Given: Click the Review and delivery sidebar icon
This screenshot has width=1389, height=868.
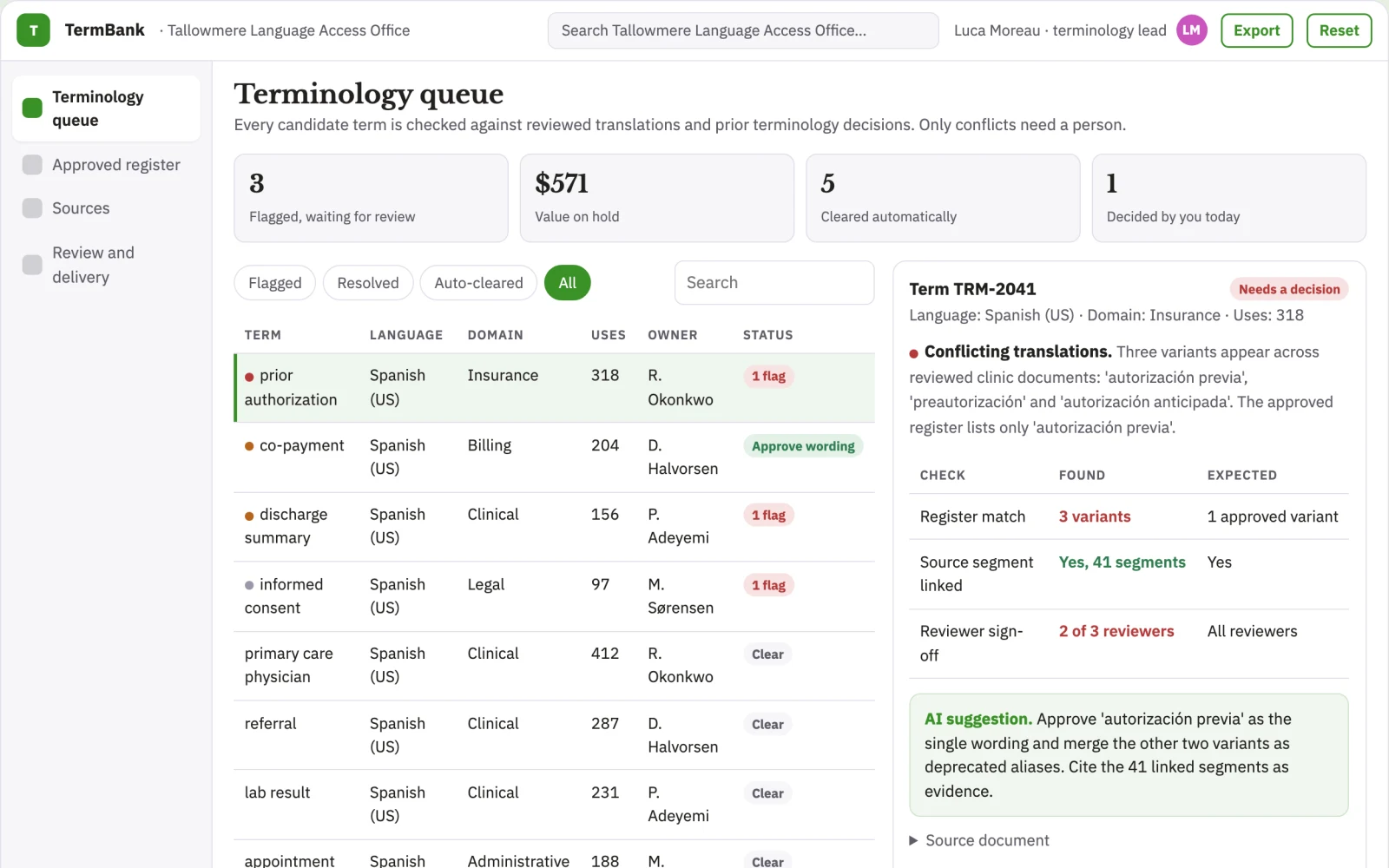Looking at the screenshot, I should point(32,265).
